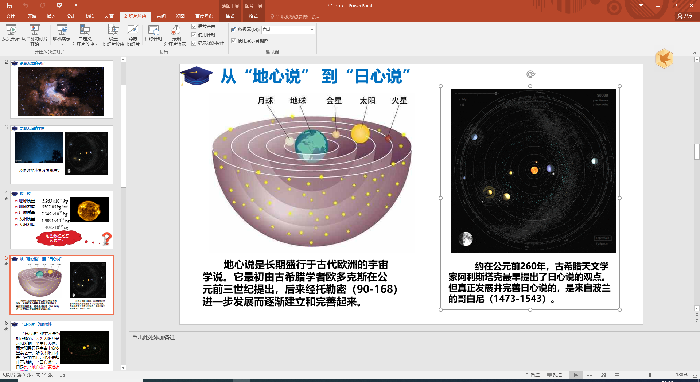Click the Present Online icon
This screenshot has height=382, width=700.
click(62, 30)
